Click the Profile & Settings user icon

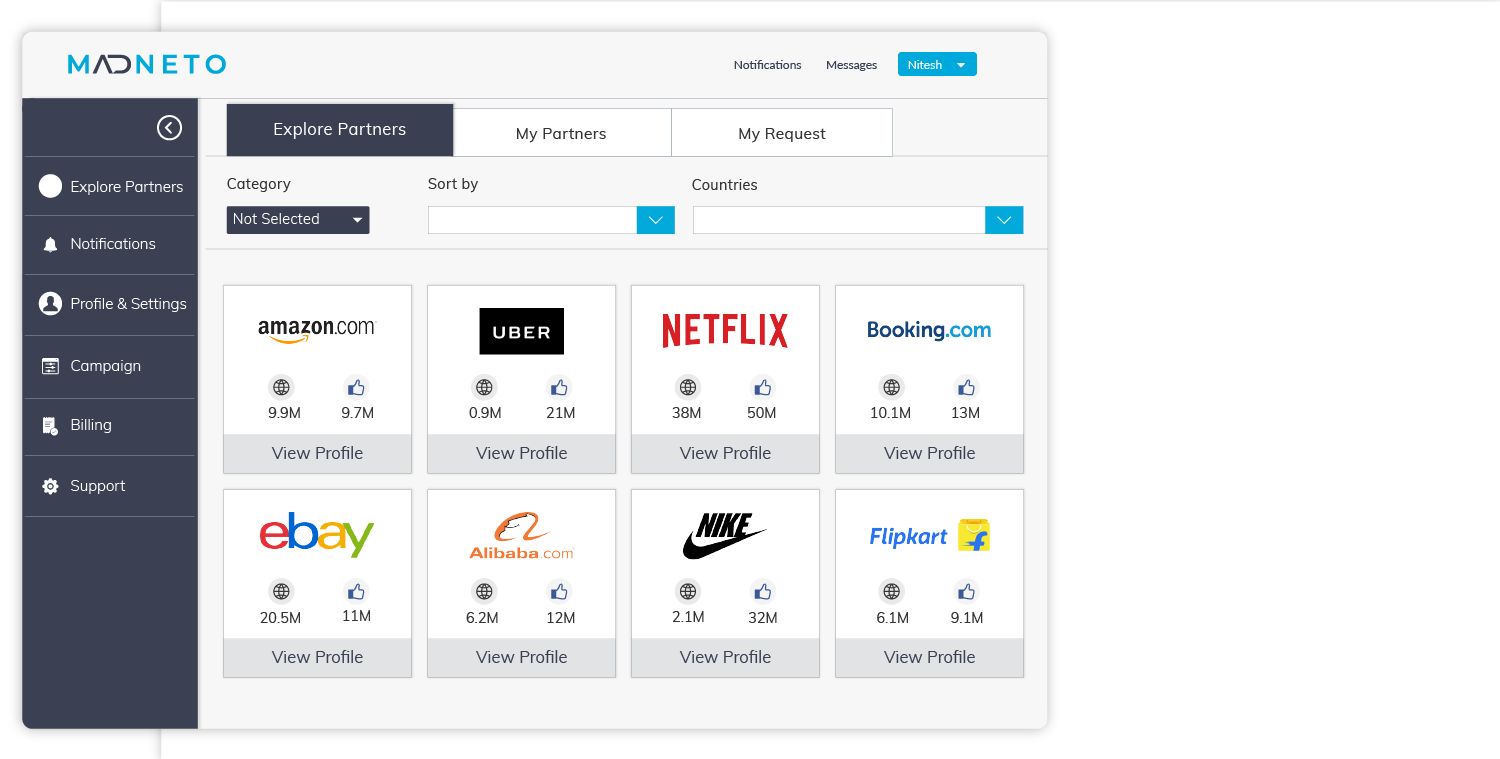pos(50,304)
